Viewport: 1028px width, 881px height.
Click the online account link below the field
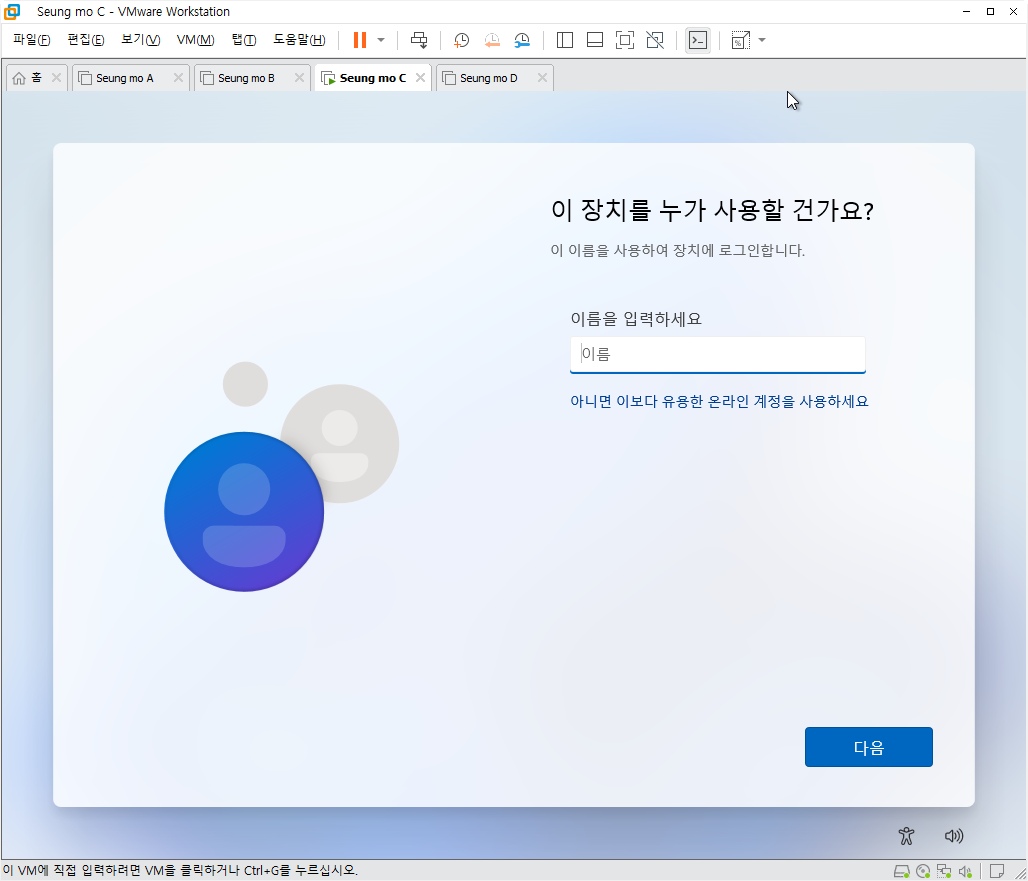coord(719,401)
